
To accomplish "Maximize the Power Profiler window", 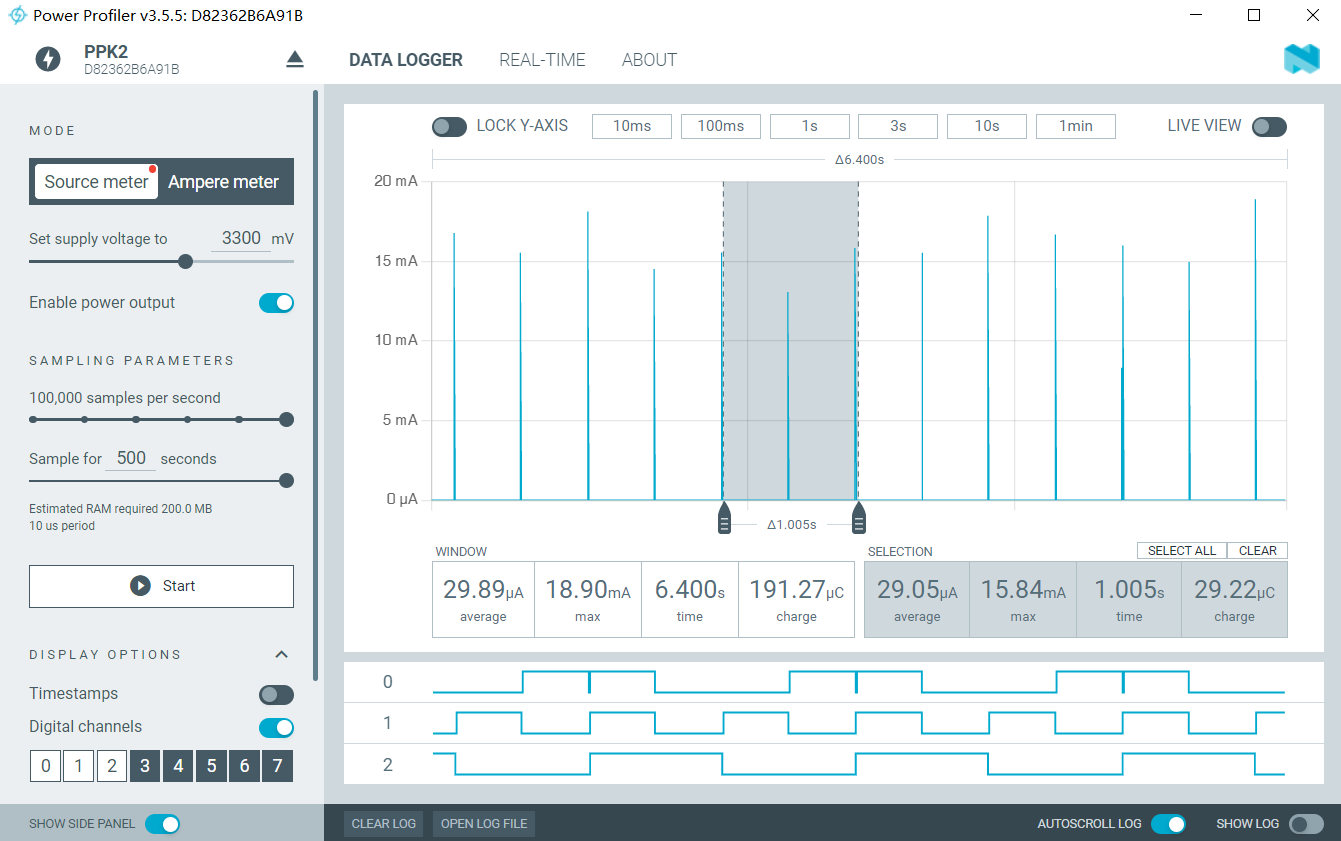I will pos(1254,15).
